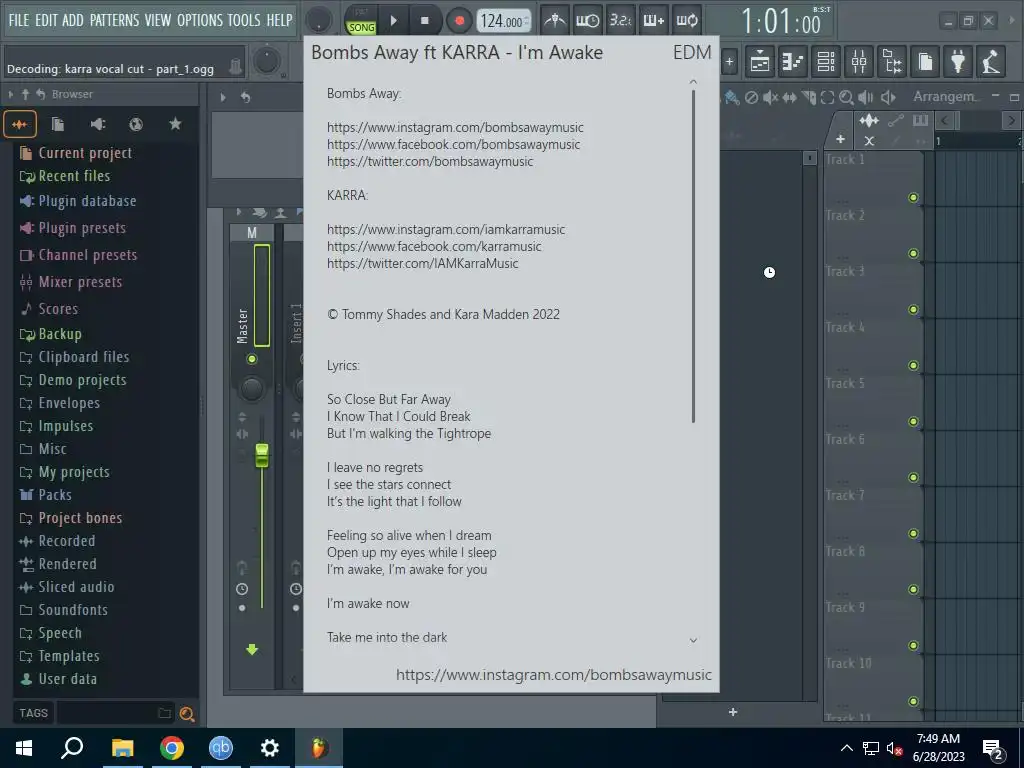Select the audio tab in browser
The height and width of the screenshot is (768, 1024).
(20, 124)
